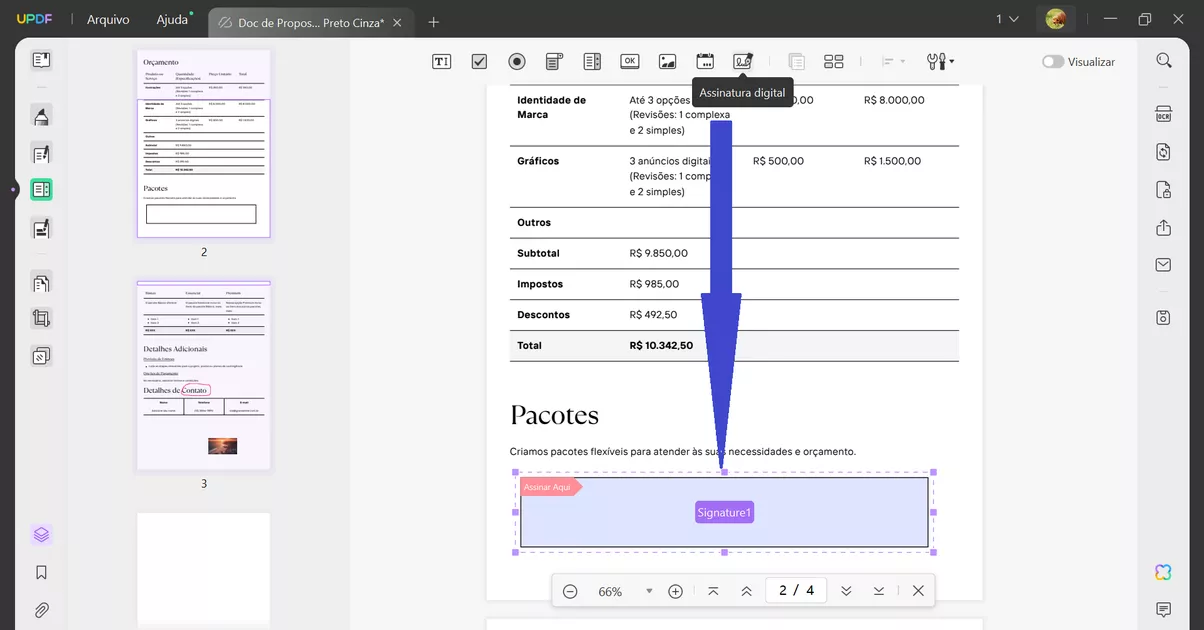This screenshot has width=1204, height=630.
Task: Zoom in using the plus button
Action: coord(675,591)
